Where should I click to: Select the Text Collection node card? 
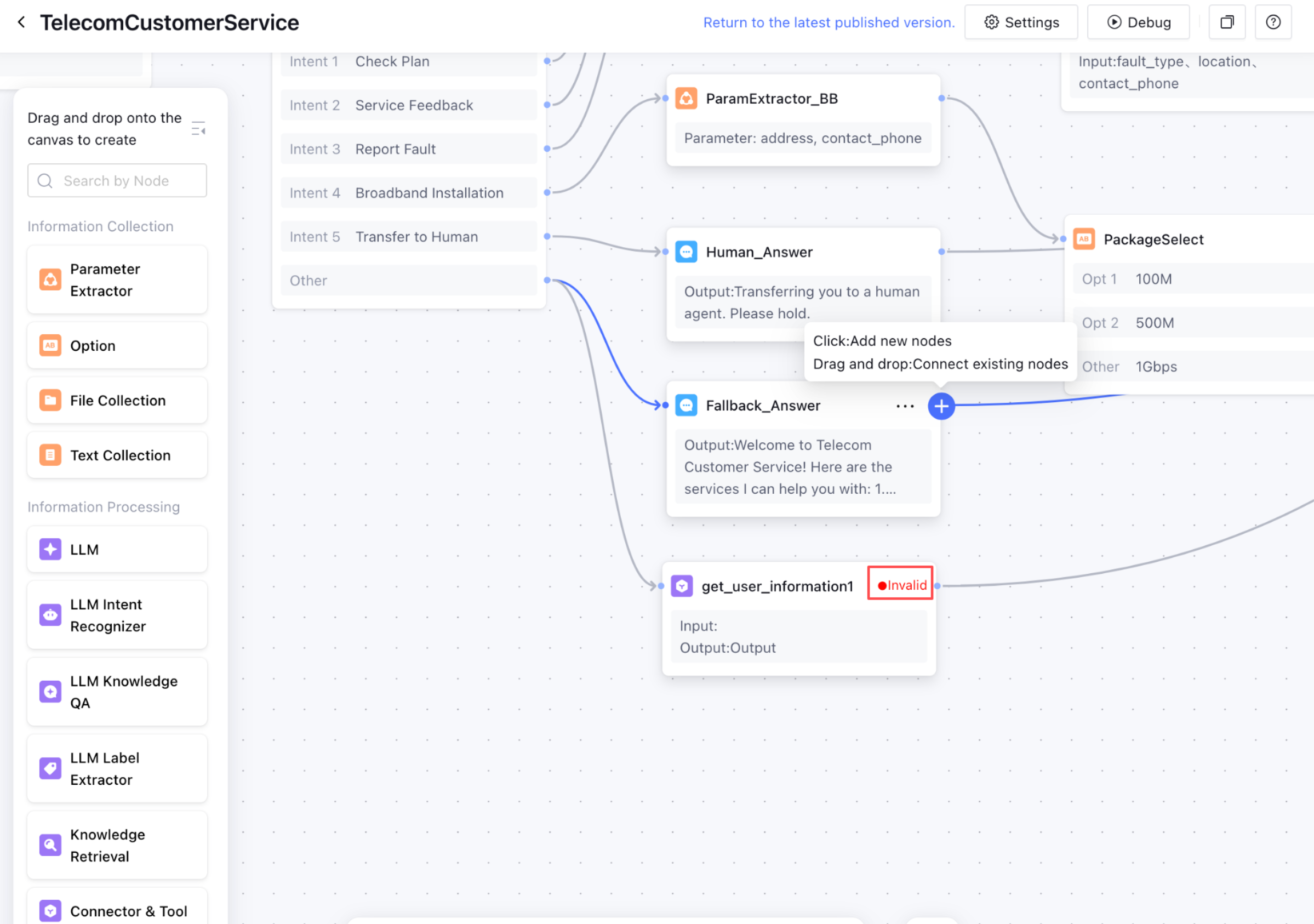point(117,456)
